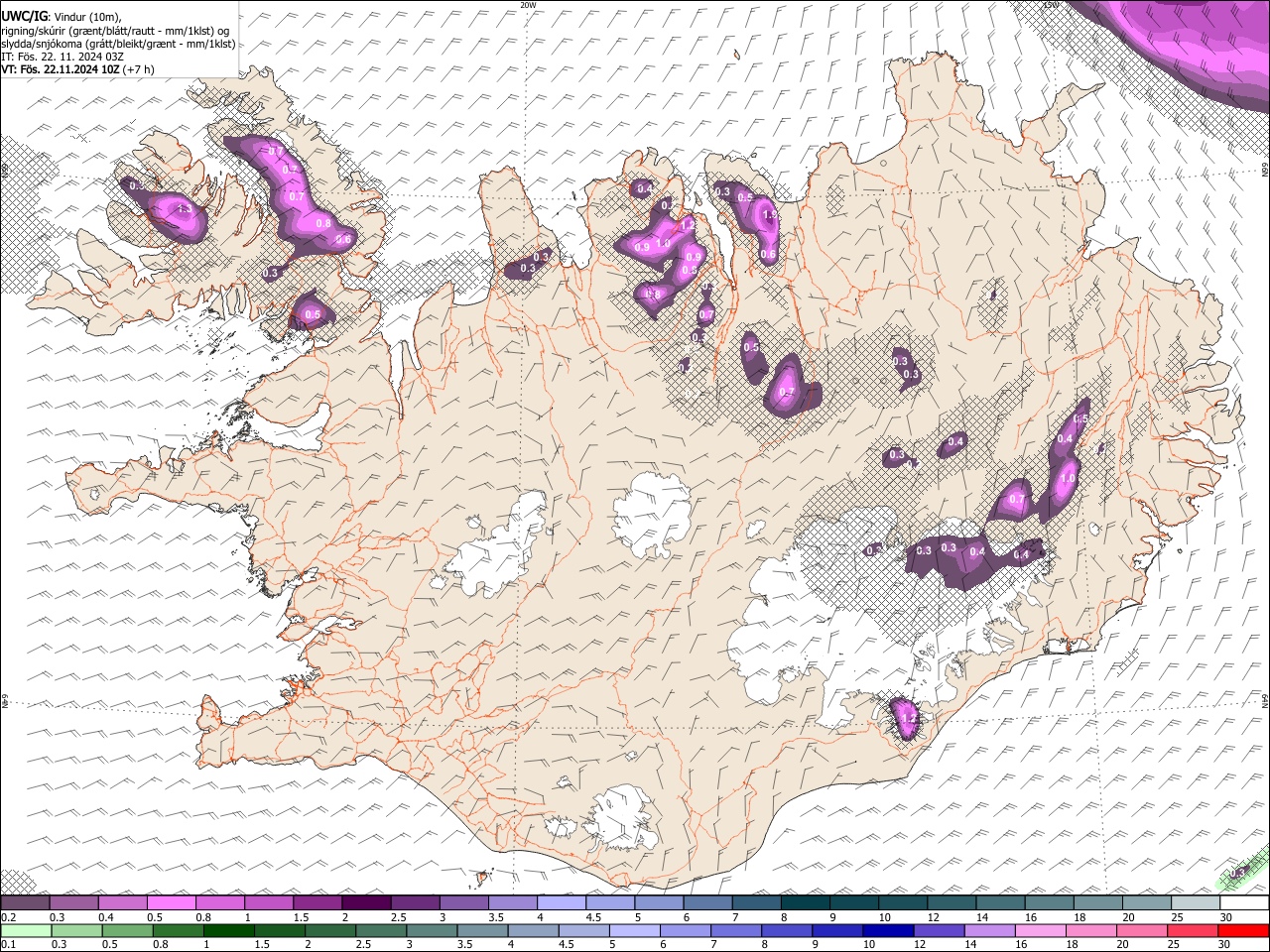Click snow scale swatch between 4 and 4.5

point(560,903)
